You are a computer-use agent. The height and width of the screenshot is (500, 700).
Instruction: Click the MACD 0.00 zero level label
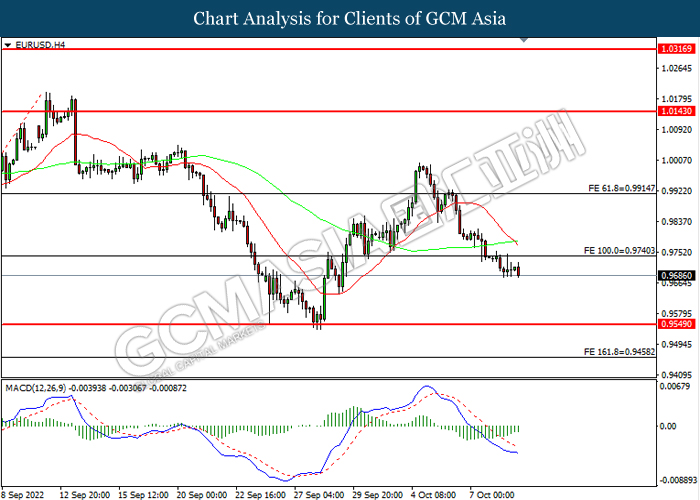pyautogui.click(x=667, y=426)
